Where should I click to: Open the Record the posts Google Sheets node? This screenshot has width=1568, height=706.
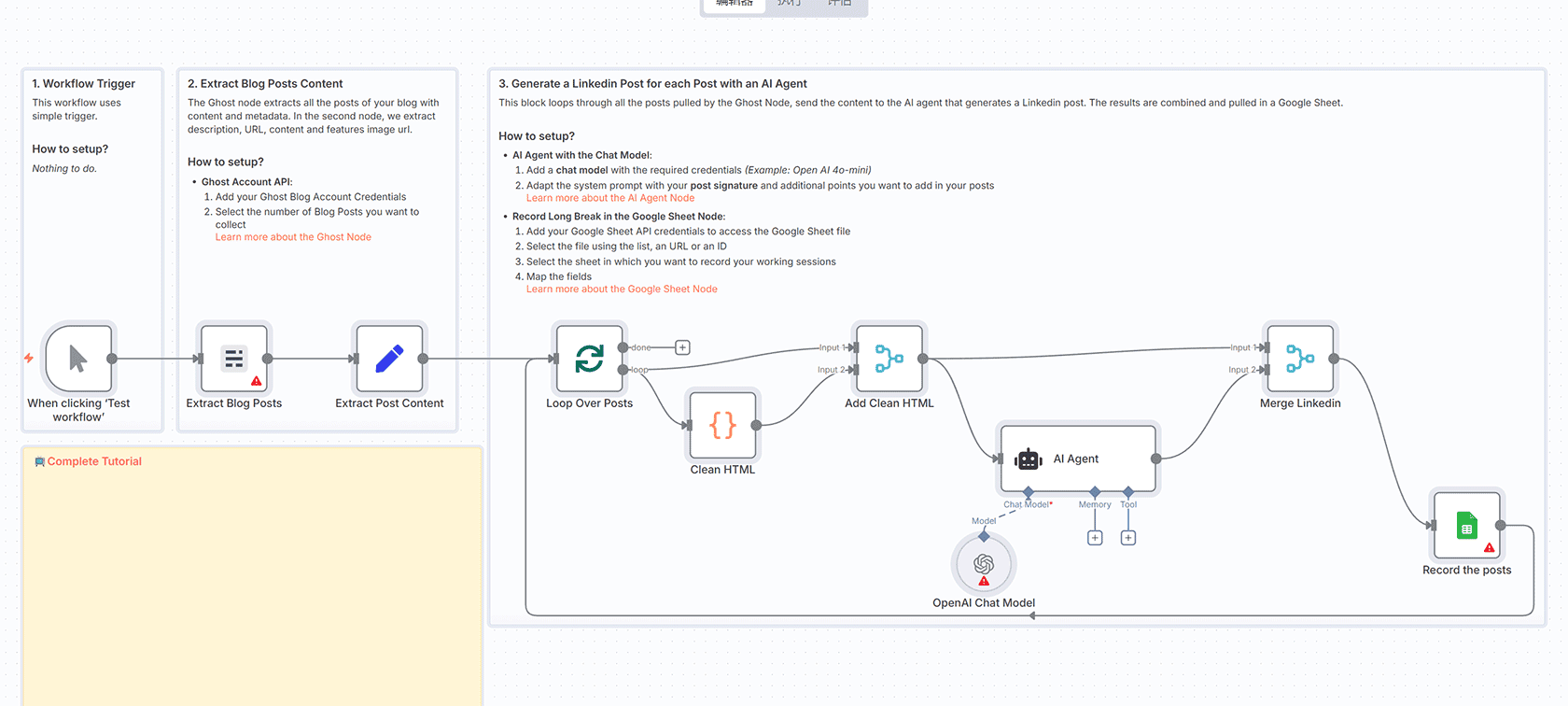1466,526
